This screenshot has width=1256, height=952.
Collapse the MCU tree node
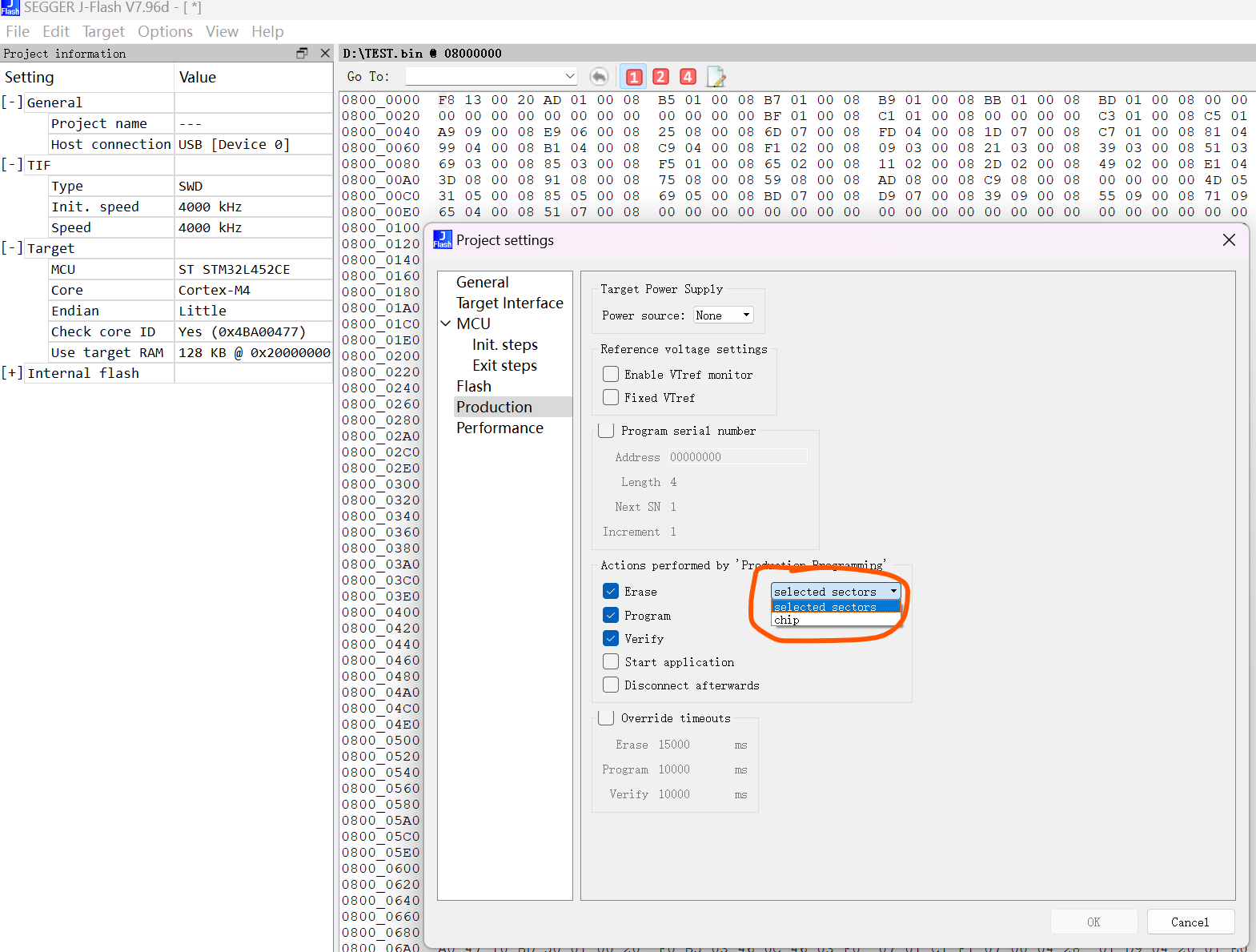(x=446, y=323)
